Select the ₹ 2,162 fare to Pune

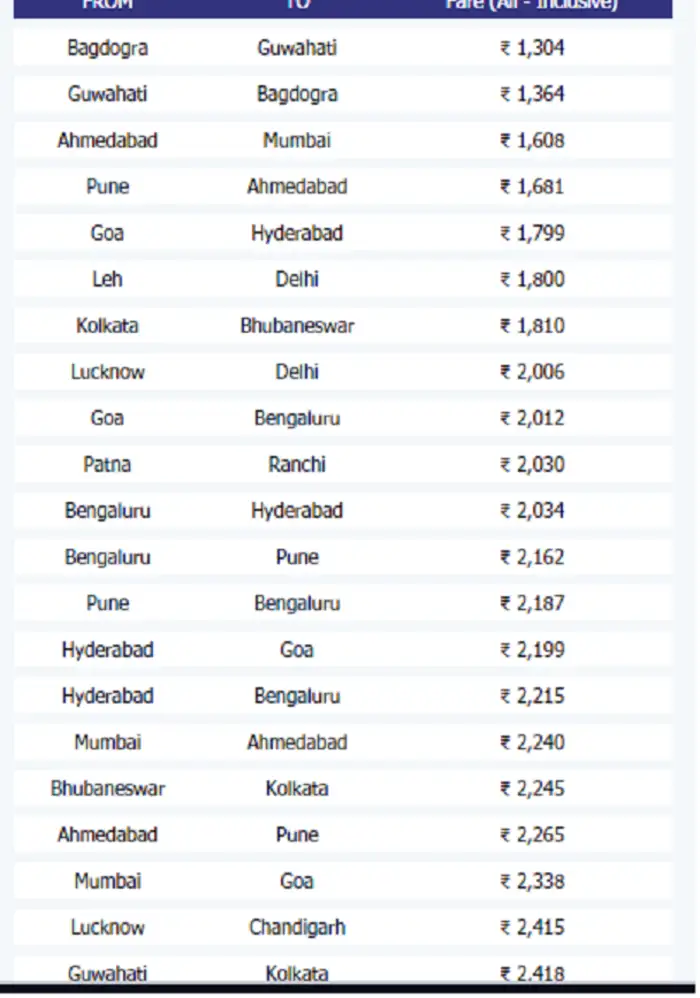coord(532,557)
